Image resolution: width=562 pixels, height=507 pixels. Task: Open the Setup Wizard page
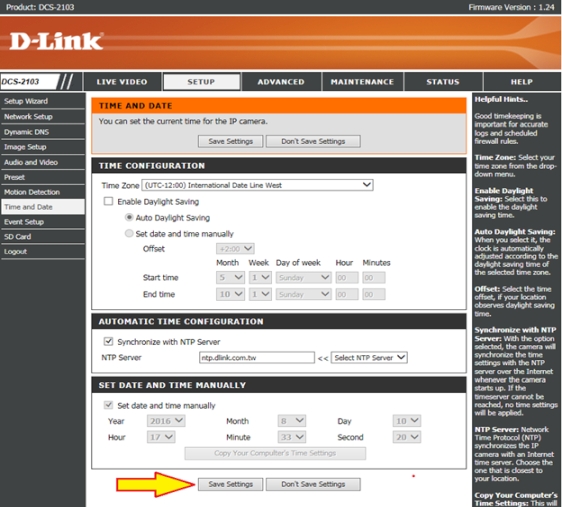click(43, 101)
